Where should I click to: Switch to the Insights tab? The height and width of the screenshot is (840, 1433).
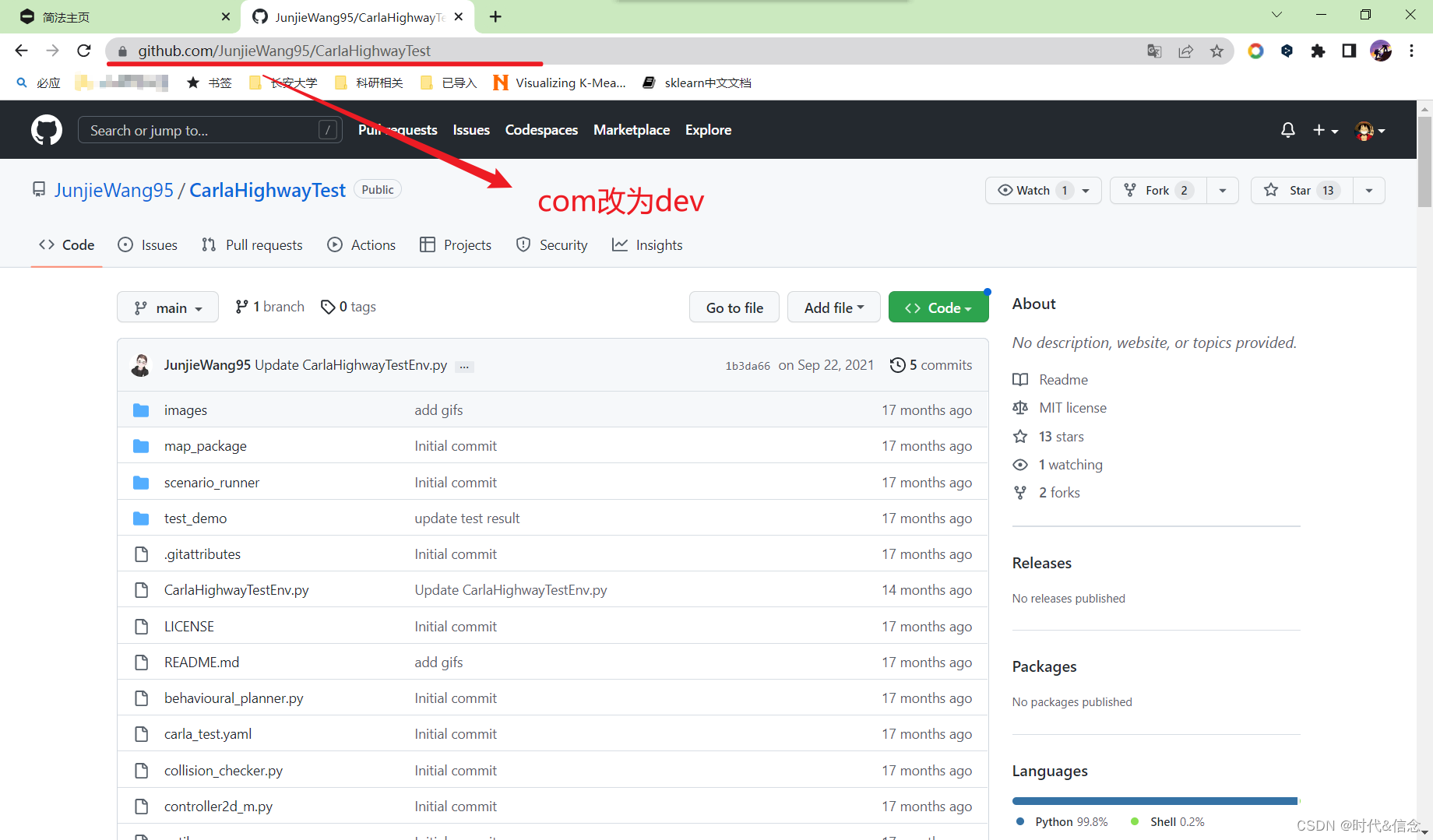[647, 245]
